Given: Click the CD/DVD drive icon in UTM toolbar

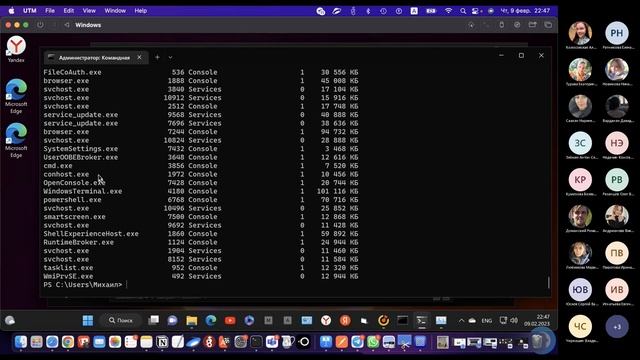Looking at the screenshot, I should [517, 25].
